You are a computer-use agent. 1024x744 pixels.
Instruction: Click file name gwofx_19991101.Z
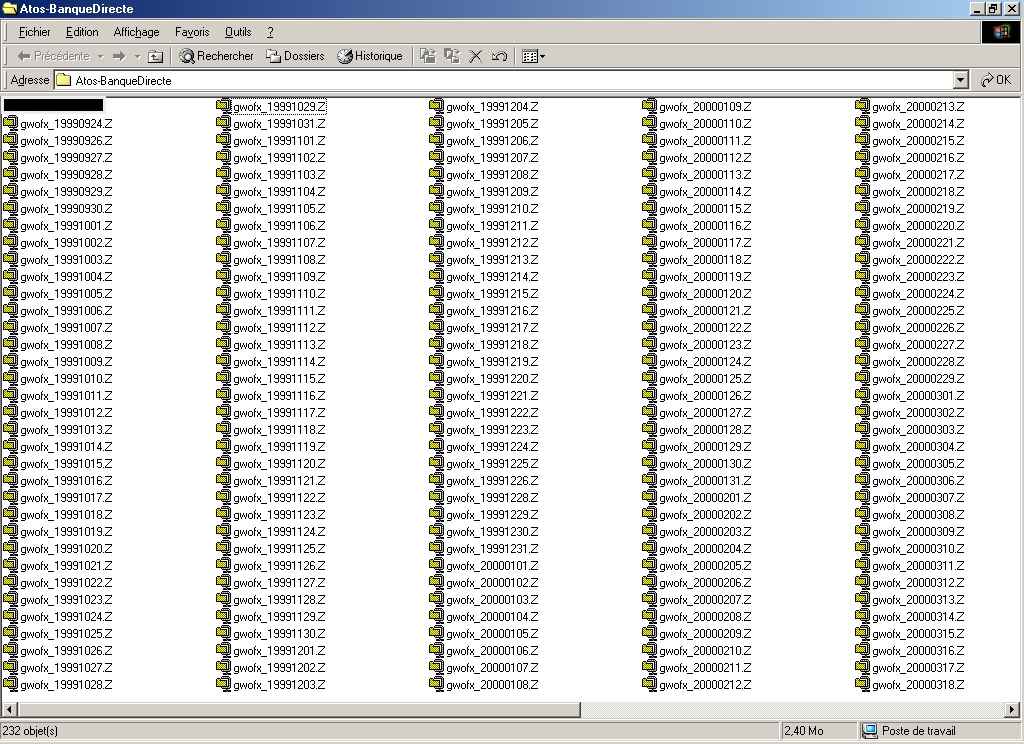pos(279,141)
